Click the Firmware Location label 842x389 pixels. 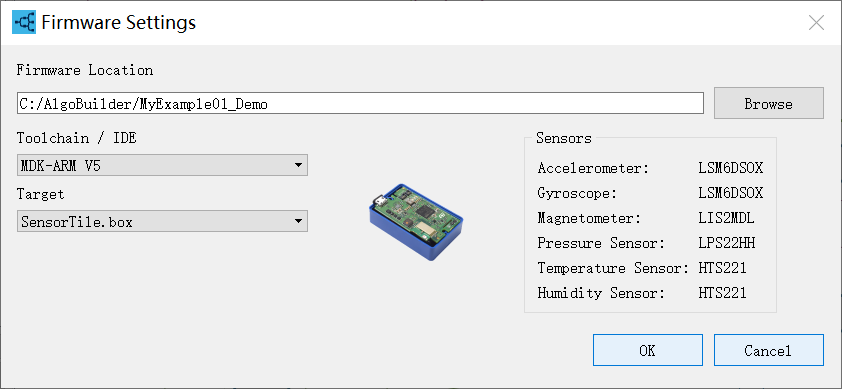click(x=85, y=70)
